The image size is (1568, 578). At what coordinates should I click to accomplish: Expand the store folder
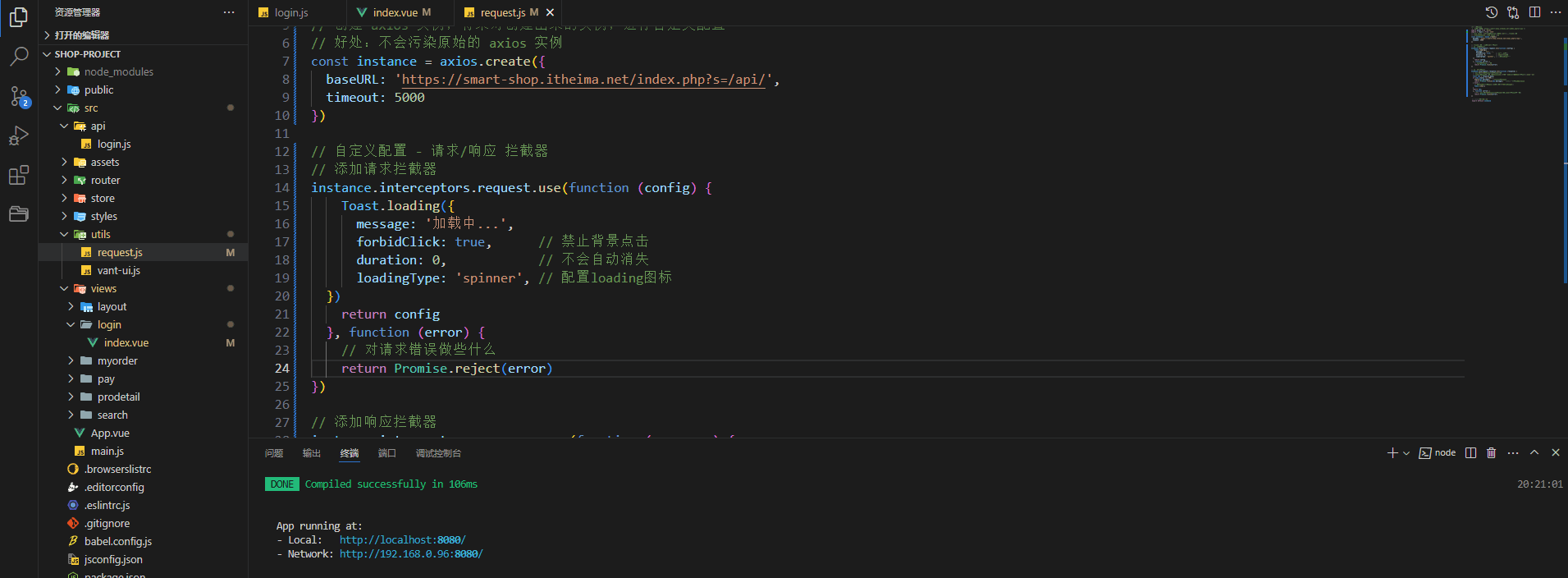144,198
